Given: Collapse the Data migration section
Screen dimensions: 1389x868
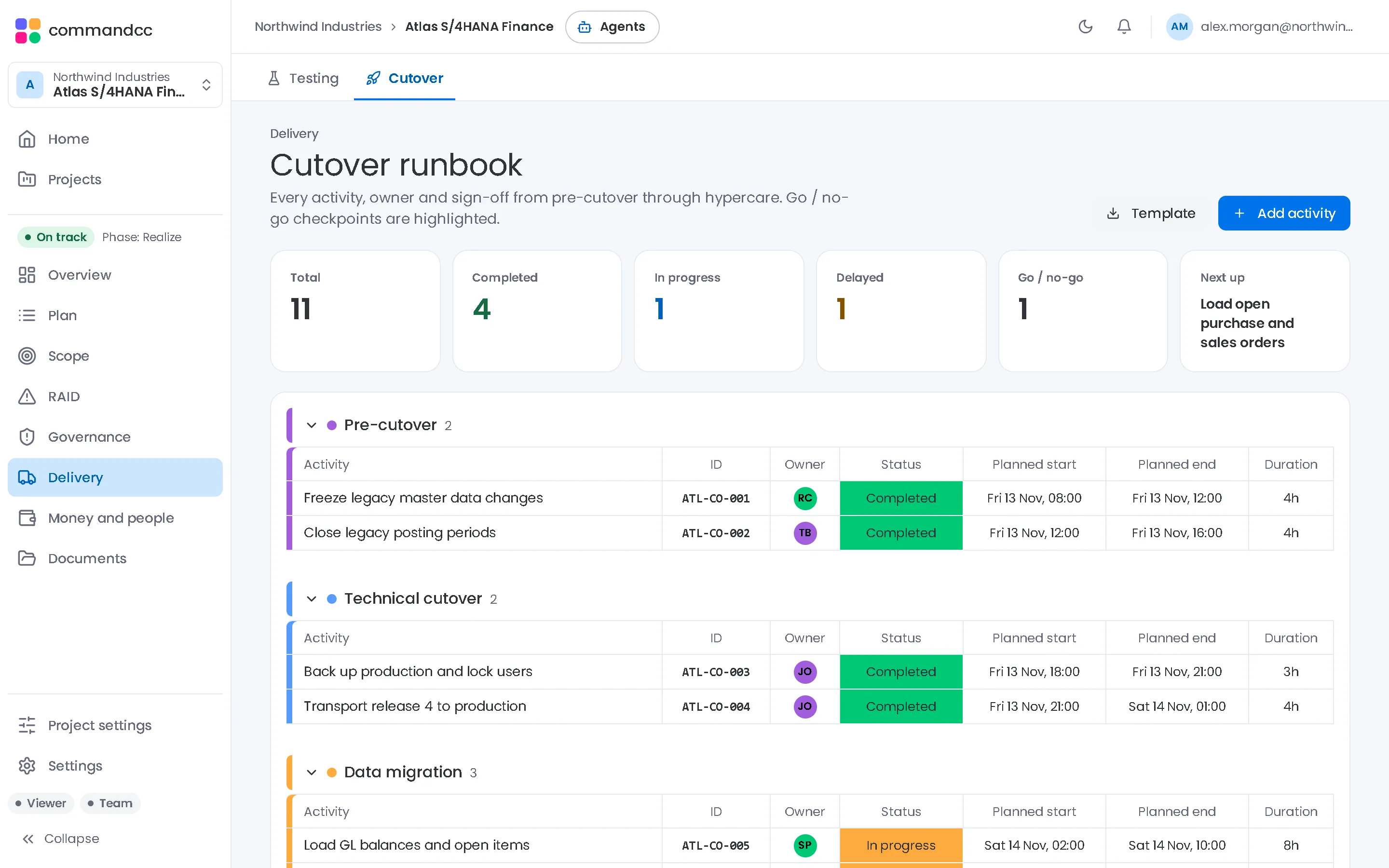Looking at the screenshot, I should 311,772.
